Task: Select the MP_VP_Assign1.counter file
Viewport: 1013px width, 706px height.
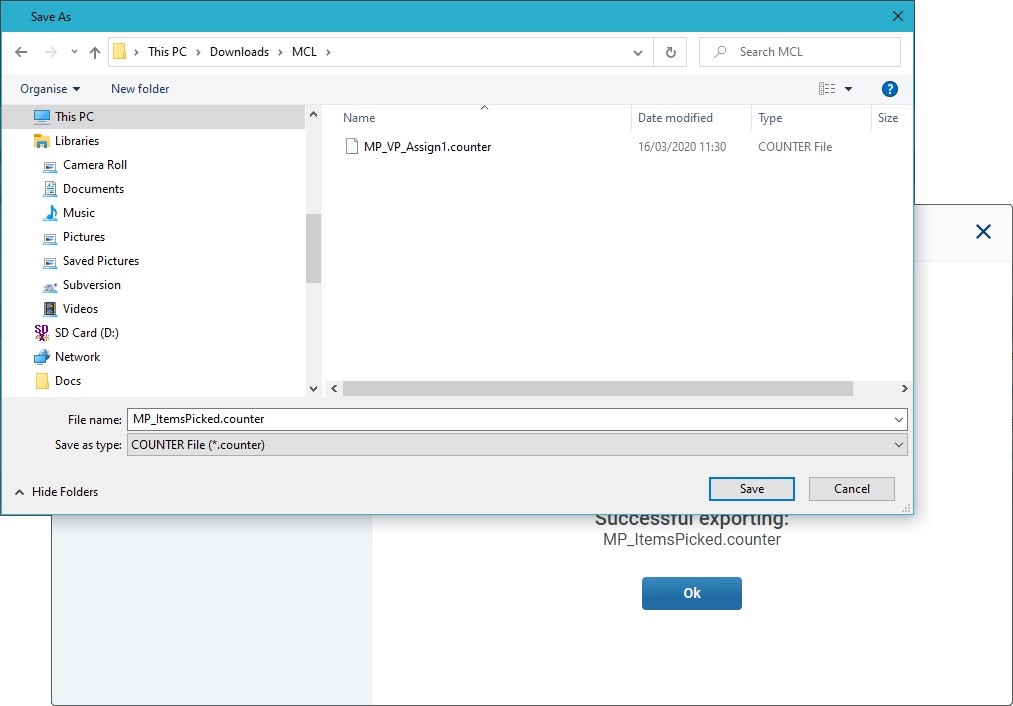Action: pos(427,147)
